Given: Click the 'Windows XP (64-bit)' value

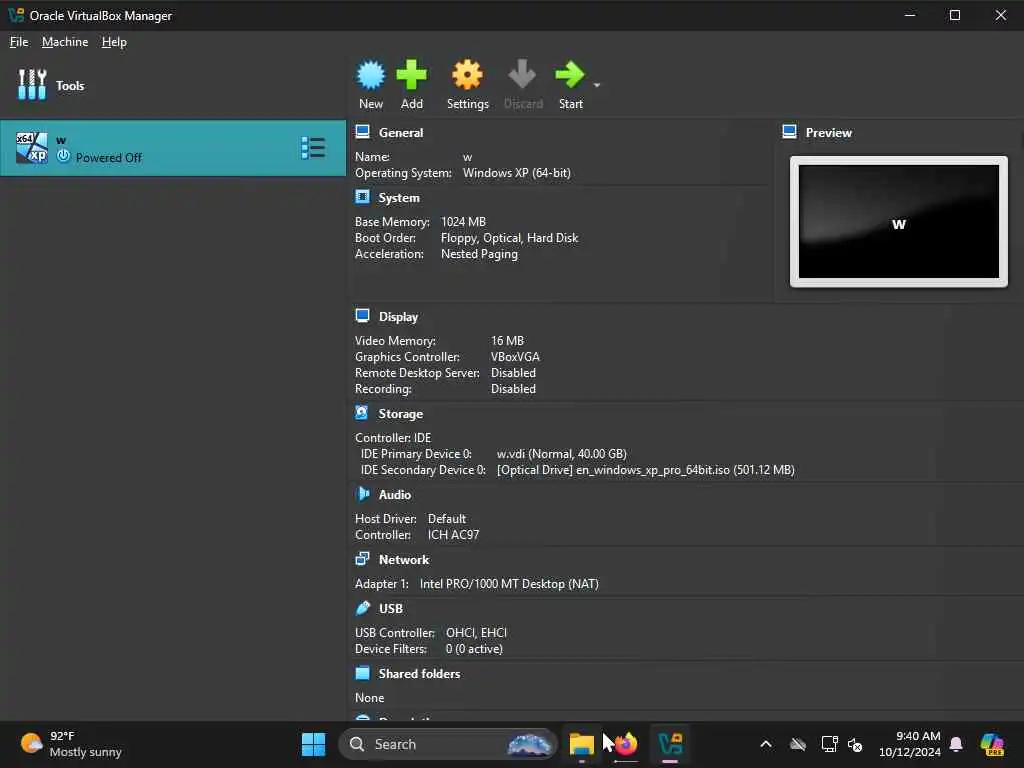Looking at the screenshot, I should pyautogui.click(x=517, y=173).
